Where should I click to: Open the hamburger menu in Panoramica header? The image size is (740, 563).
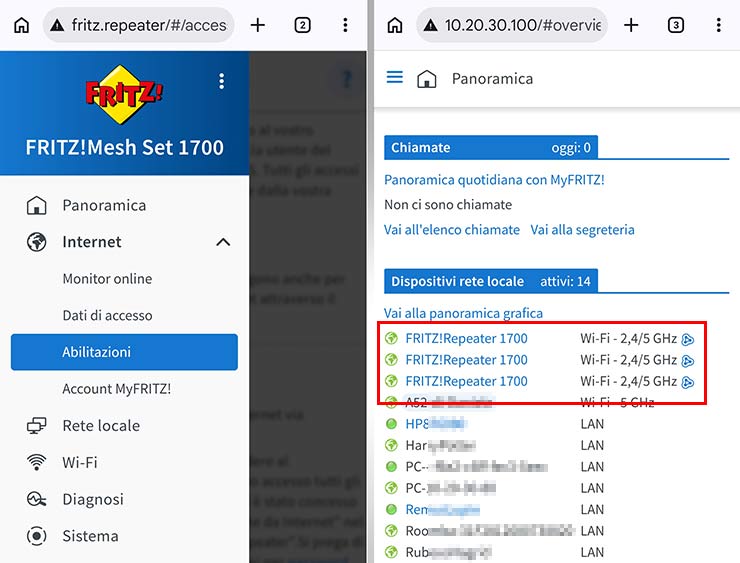click(x=395, y=78)
